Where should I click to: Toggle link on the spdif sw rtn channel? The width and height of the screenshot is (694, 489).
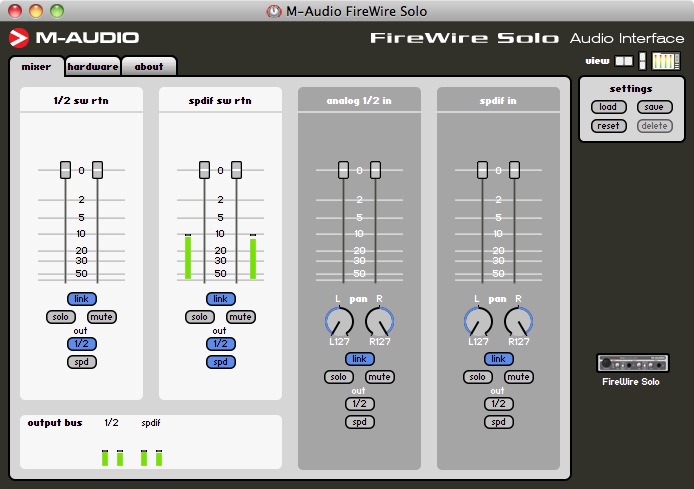click(x=220, y=299)
